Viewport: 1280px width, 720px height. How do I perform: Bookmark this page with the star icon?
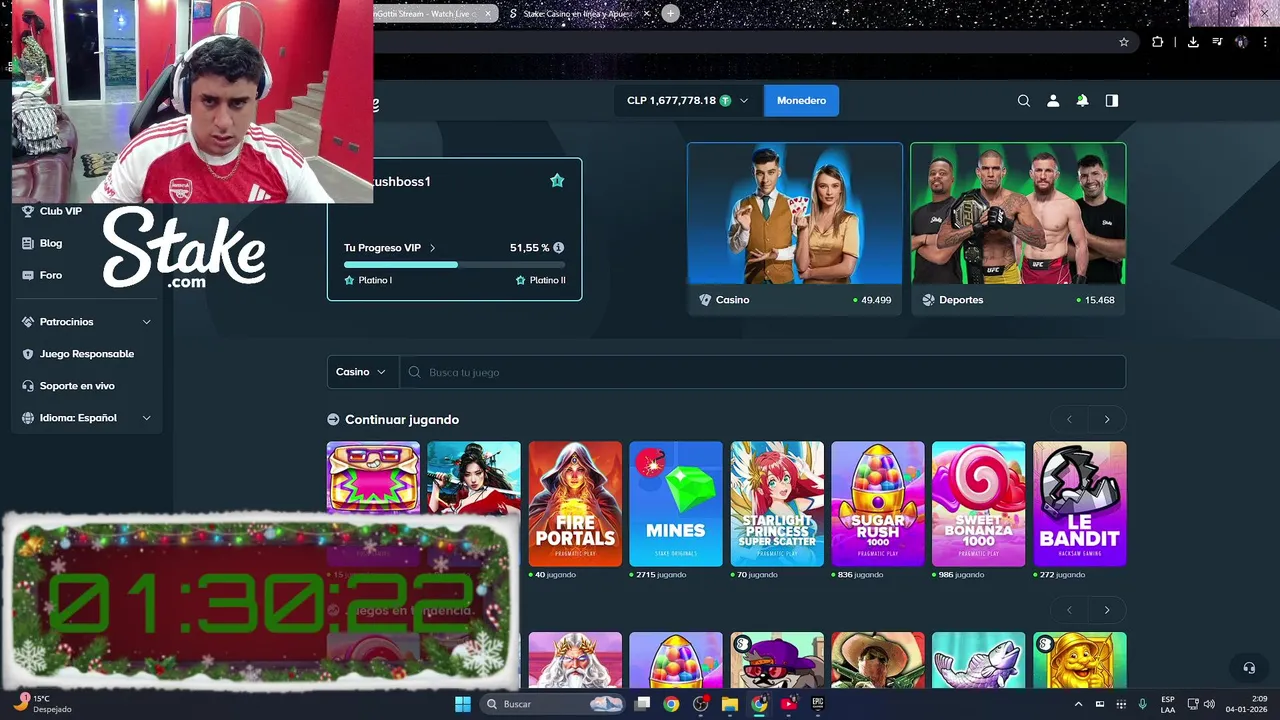1124,42
